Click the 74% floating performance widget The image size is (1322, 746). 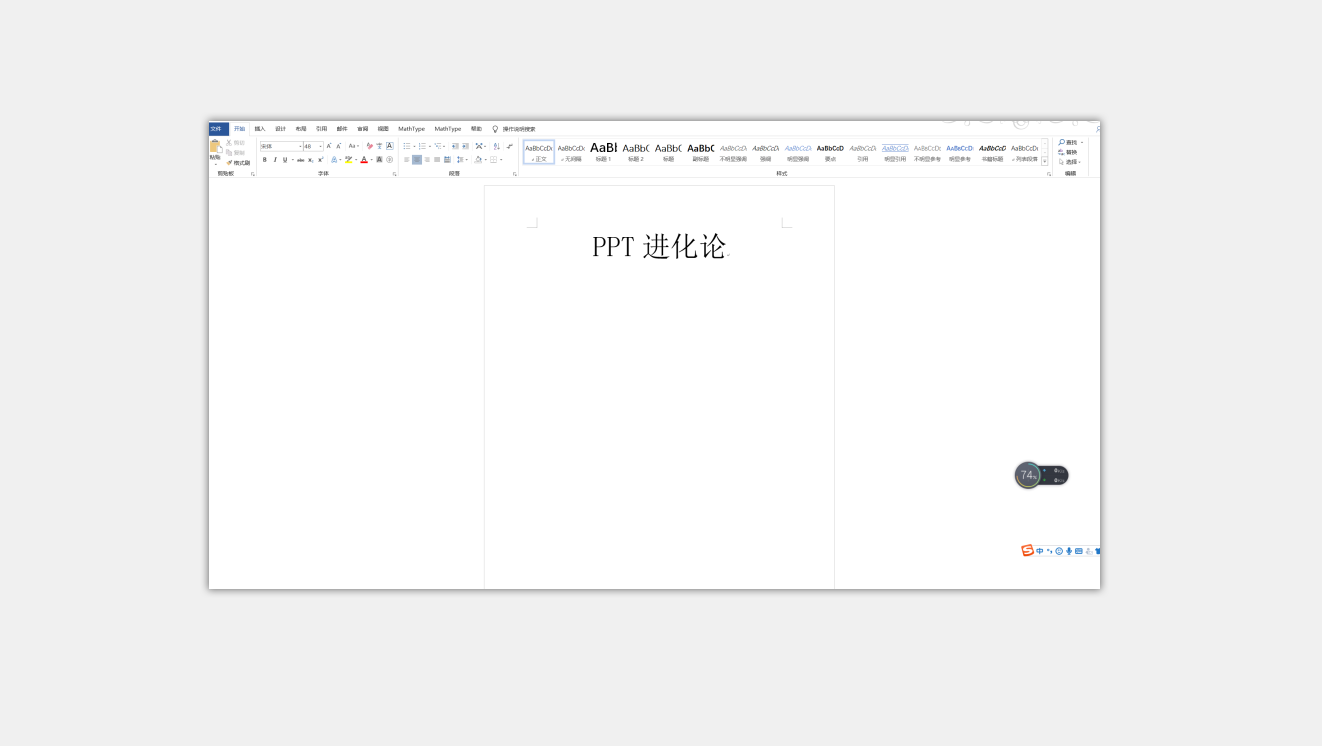[1042, 475]
